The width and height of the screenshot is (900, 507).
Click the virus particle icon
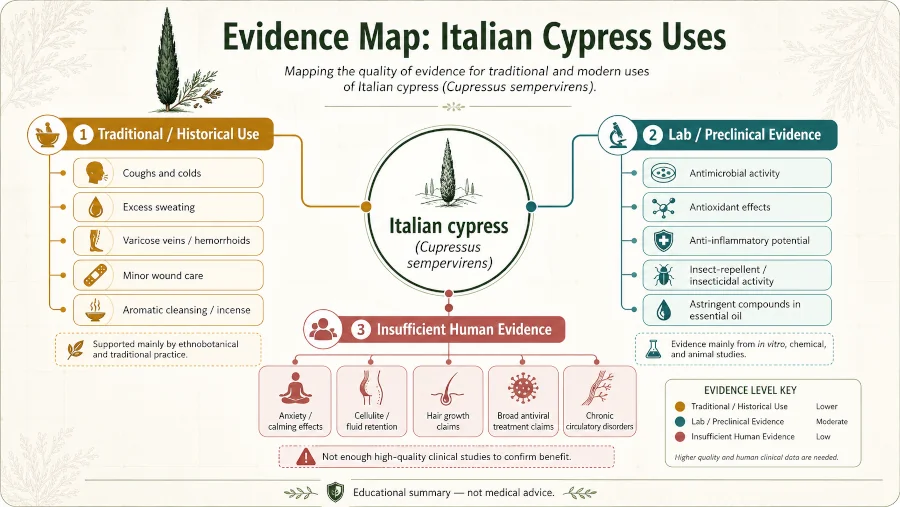pos(523,388)
